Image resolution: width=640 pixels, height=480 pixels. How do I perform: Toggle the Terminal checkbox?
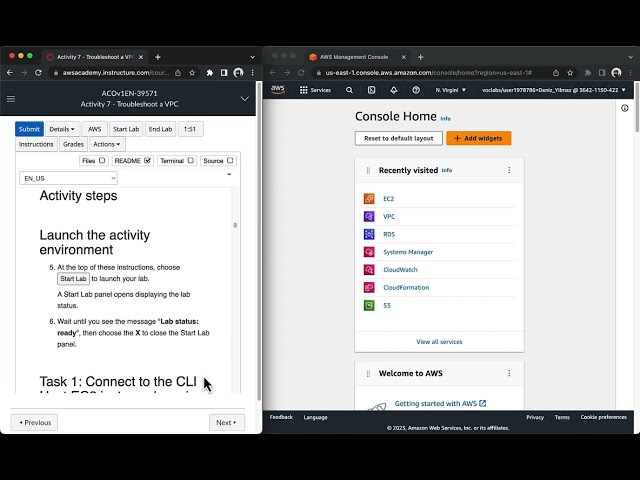point(191,160)
